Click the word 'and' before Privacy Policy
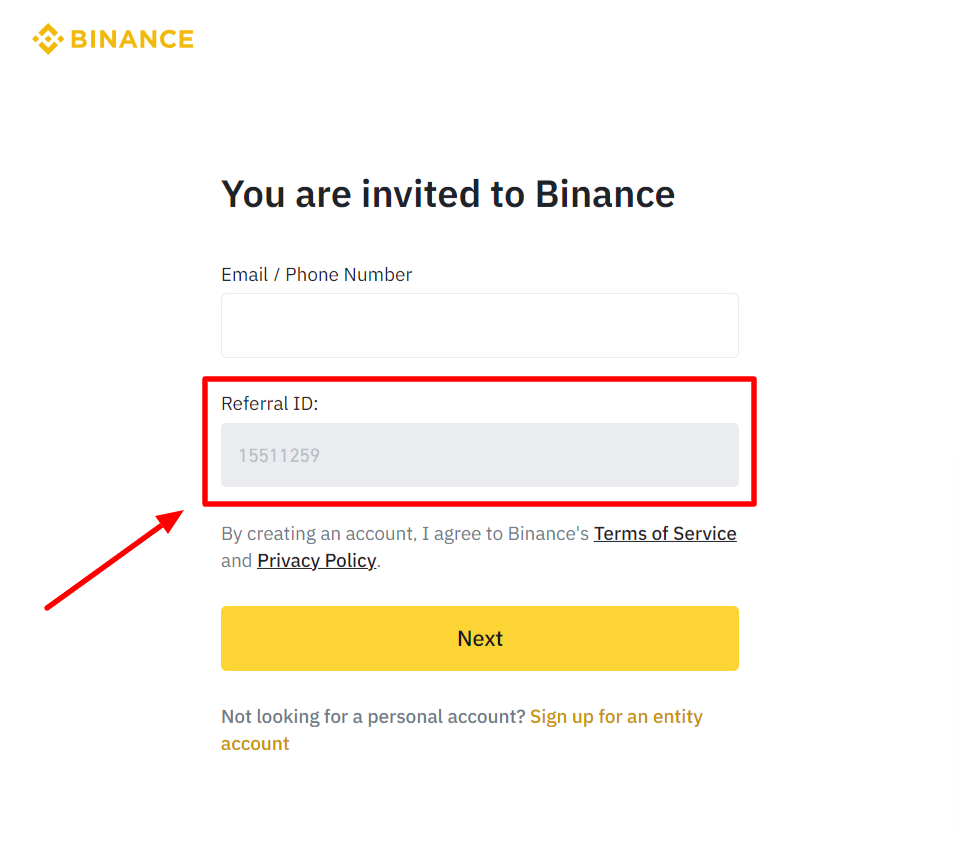 pyautogui.click(x=236, y=560)
